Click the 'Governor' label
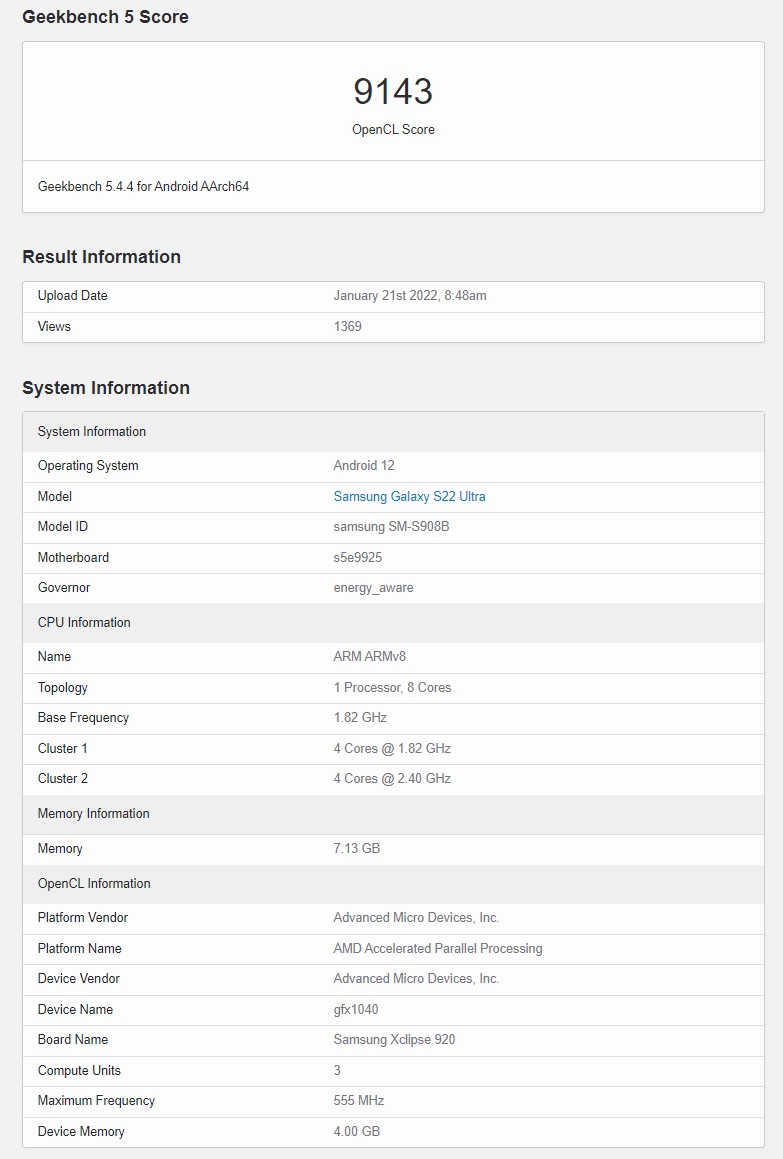The width and height of the screenshot is (783, 1159). pos(64,588)
